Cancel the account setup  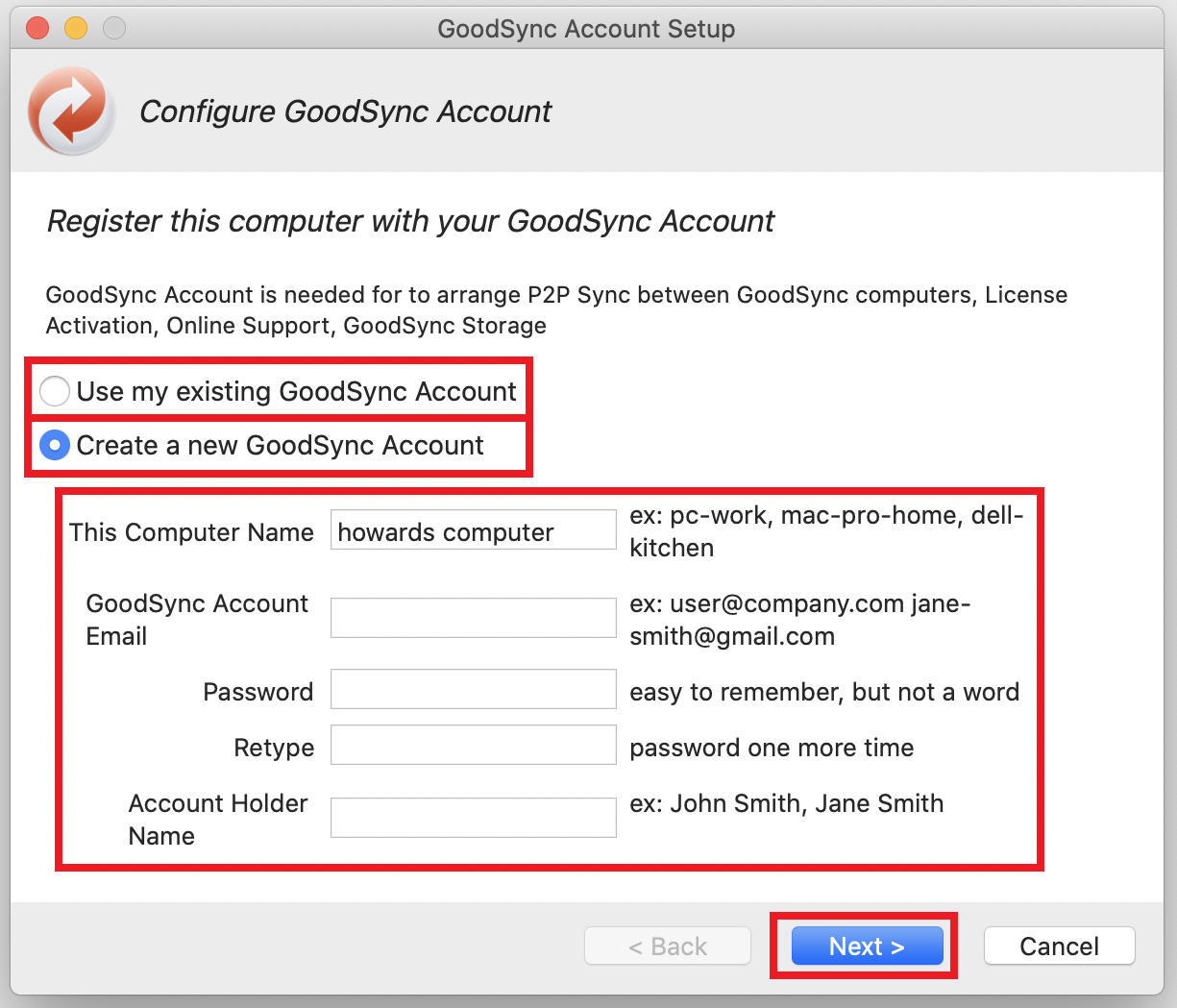[1059, 947]
